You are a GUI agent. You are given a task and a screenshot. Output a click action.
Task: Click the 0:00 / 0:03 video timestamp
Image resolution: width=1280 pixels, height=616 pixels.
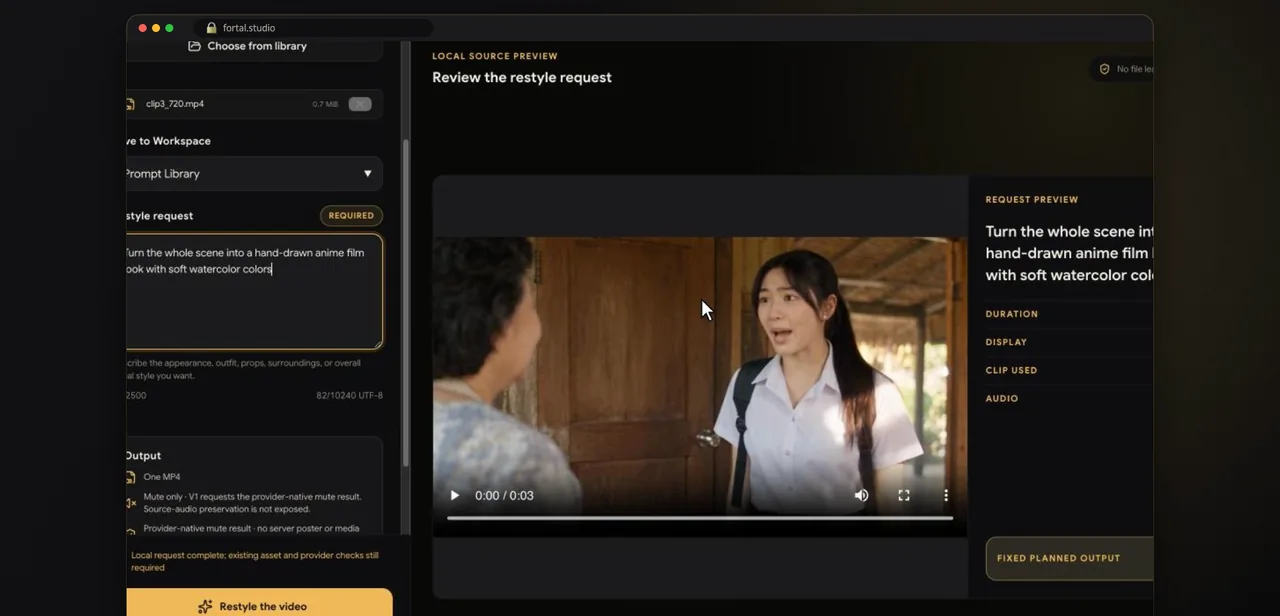pos(504,495)
